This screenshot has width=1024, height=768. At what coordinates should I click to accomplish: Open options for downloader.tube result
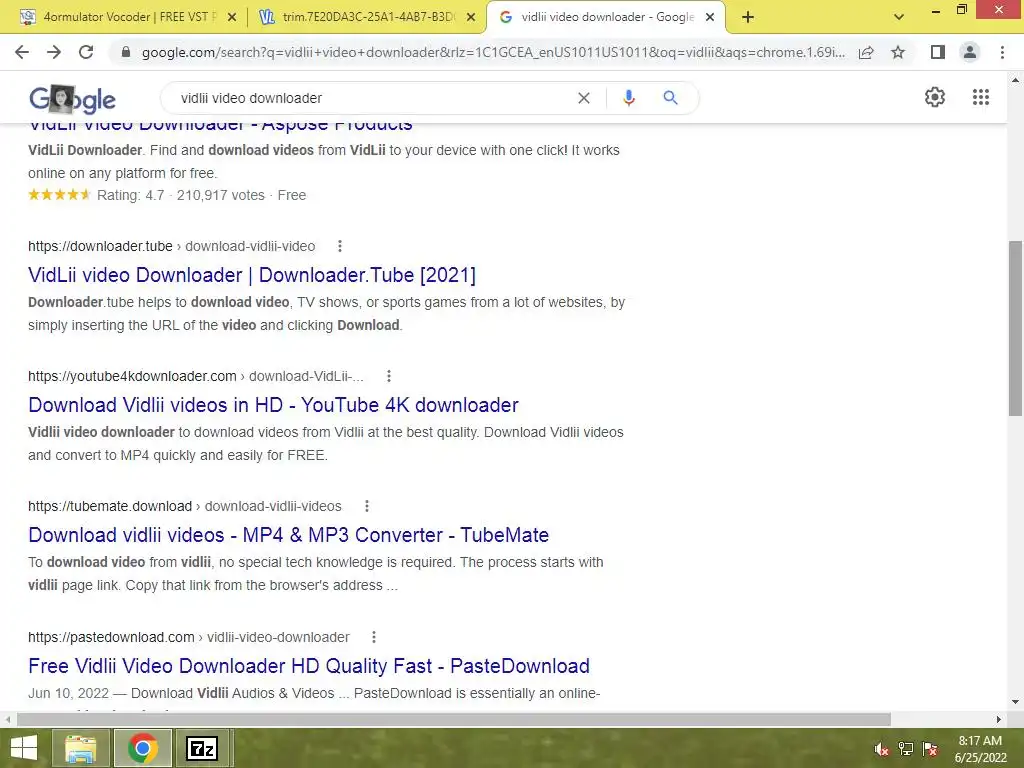(340, 246)
